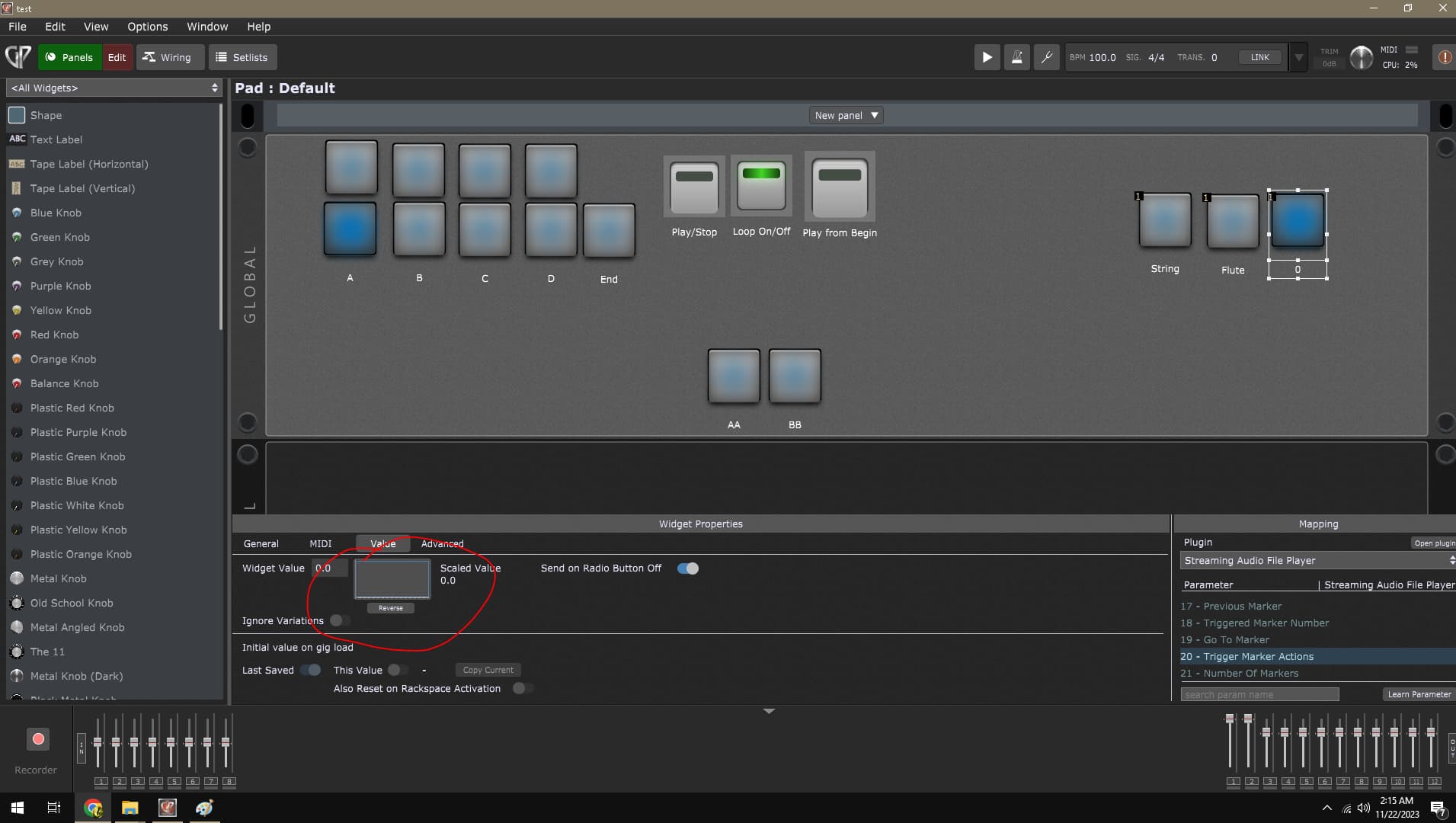Click the Learn Parameter button
Viewport: 1456px width, 823px height.
coord(1418,694)
